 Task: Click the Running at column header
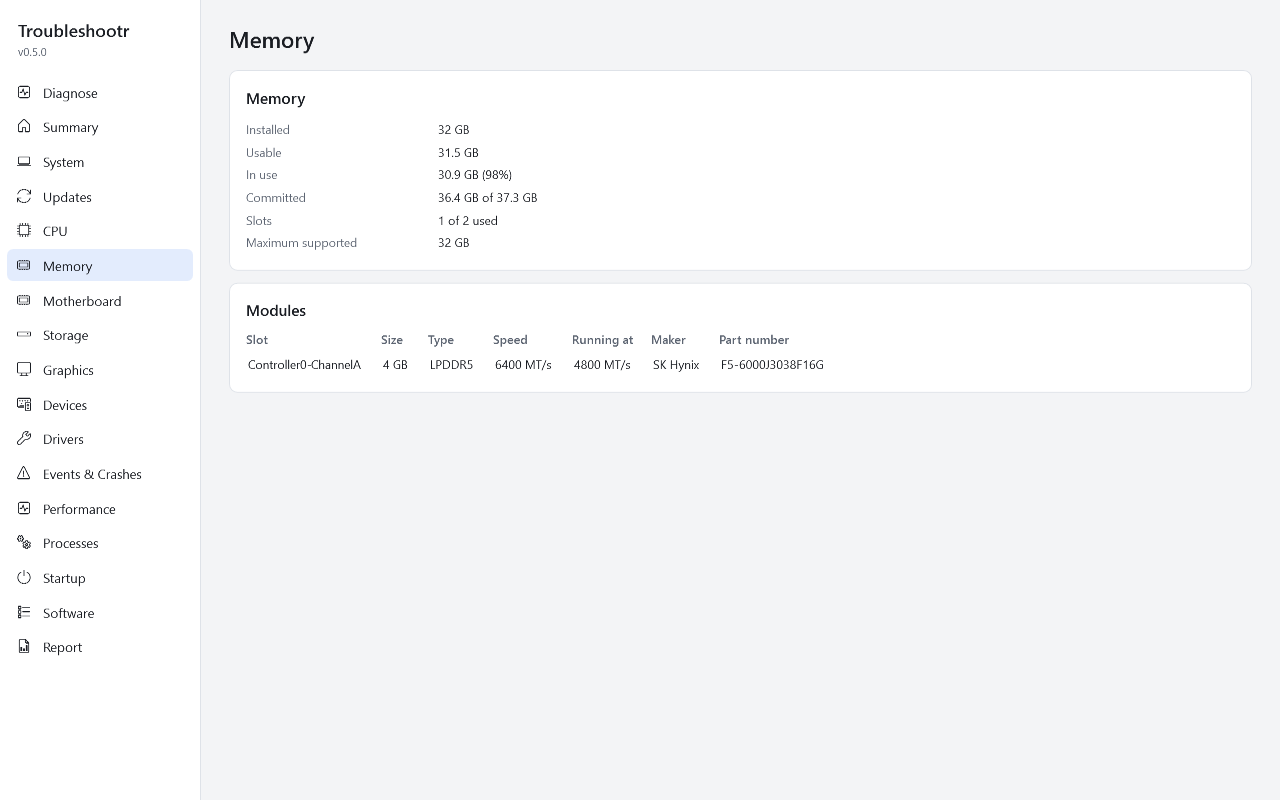tap(602, 340)
